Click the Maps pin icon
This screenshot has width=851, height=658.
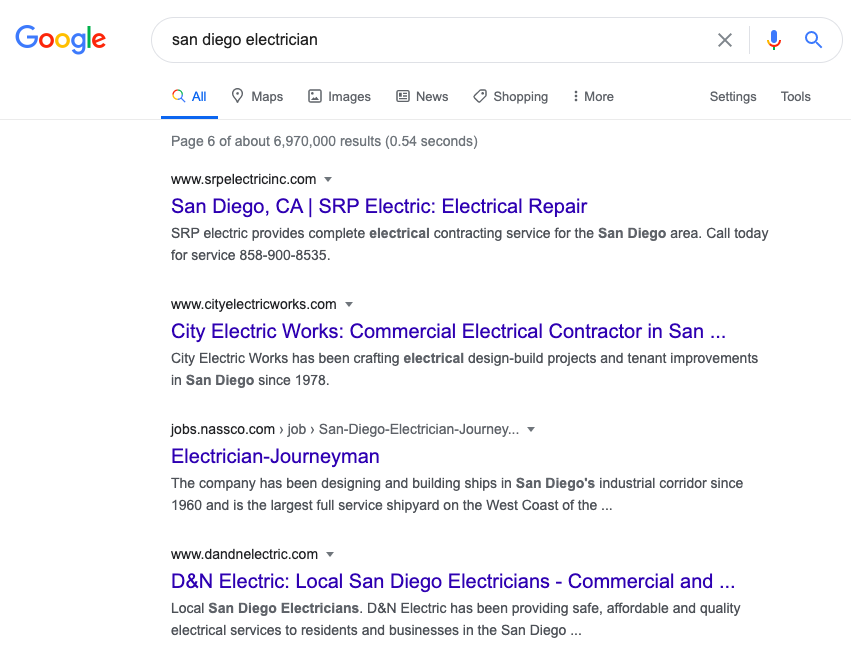click(237, 96)
